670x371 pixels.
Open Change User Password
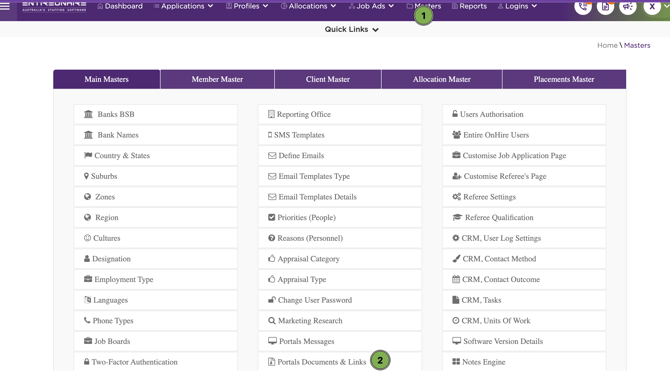click(x=340, y=300)
